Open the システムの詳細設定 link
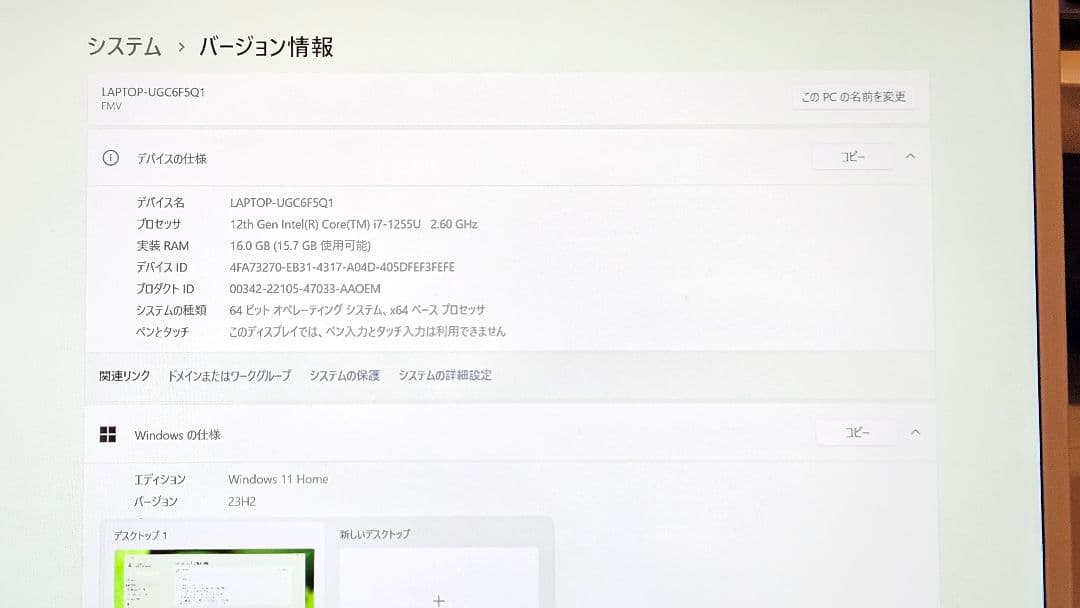This screenshot has height=608, width=1080. pyautogui.click(x=444, y=375)
